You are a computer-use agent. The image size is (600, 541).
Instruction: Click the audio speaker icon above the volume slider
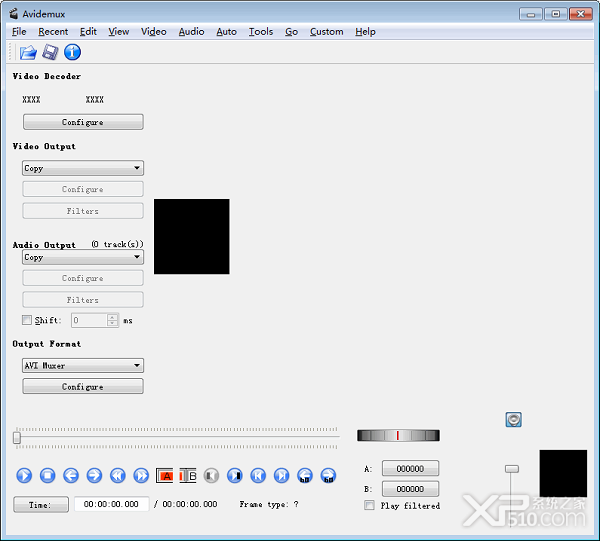click(513, 420)
